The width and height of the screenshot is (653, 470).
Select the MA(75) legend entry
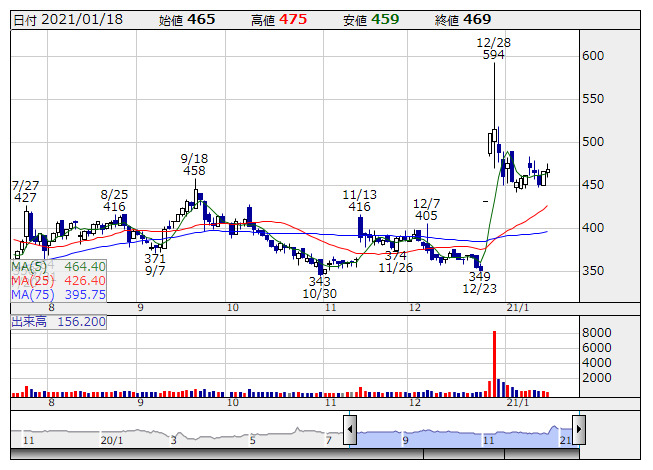point(58,295)
